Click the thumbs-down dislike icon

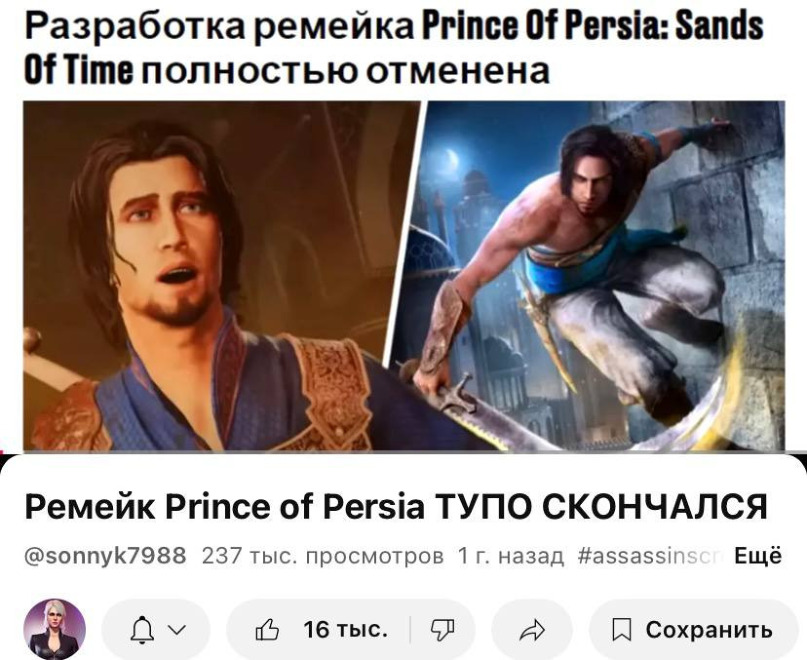coord(443,630)
